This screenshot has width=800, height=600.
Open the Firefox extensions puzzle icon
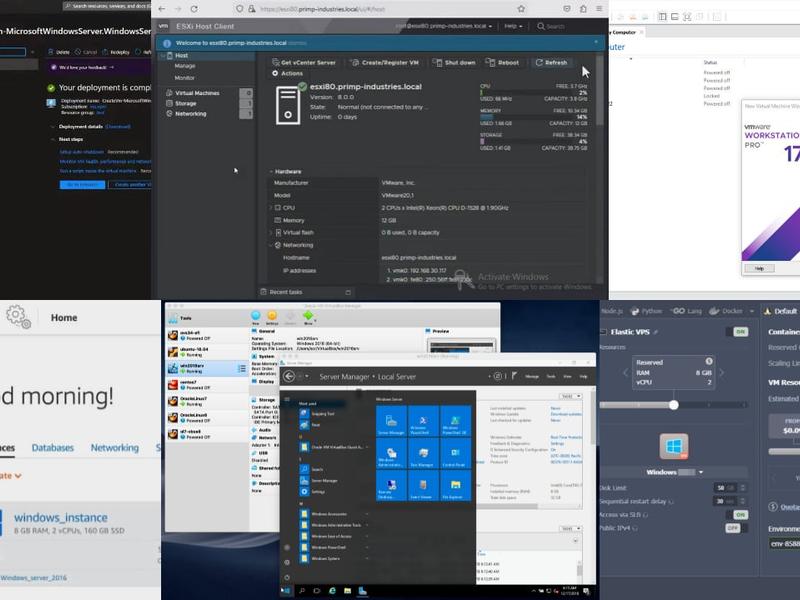pos(583,9)
